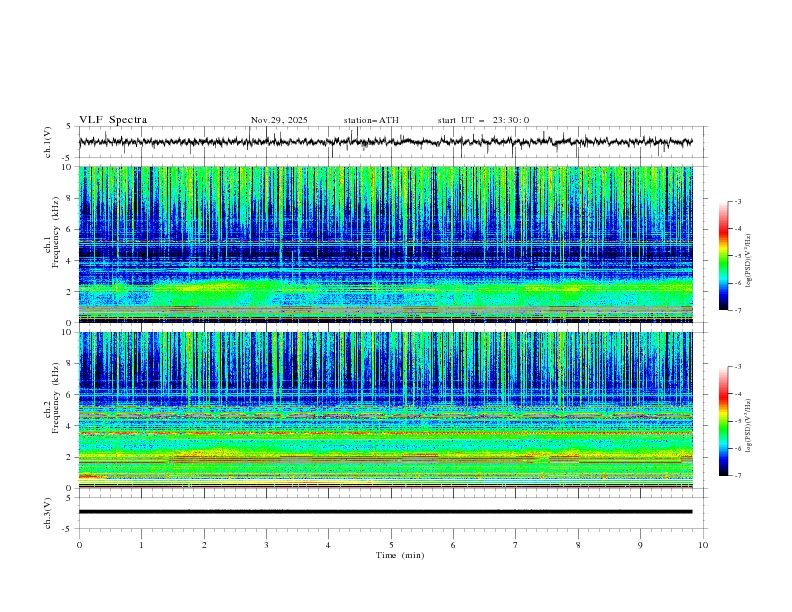792x612 pixels.
Task: Click the "8" kHz tick on ch.1 frequency axis
Action: pyautogui.click(x=71, y=198)
